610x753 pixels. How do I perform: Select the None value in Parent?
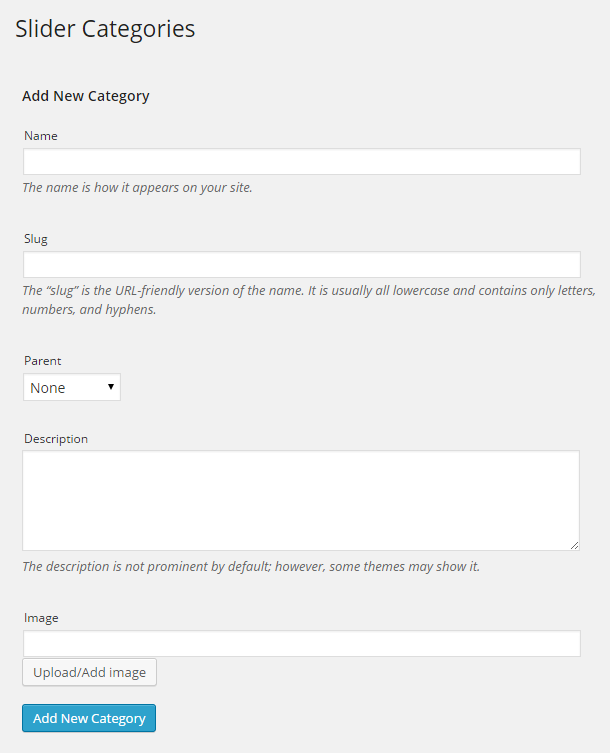(x=48, y=388)
